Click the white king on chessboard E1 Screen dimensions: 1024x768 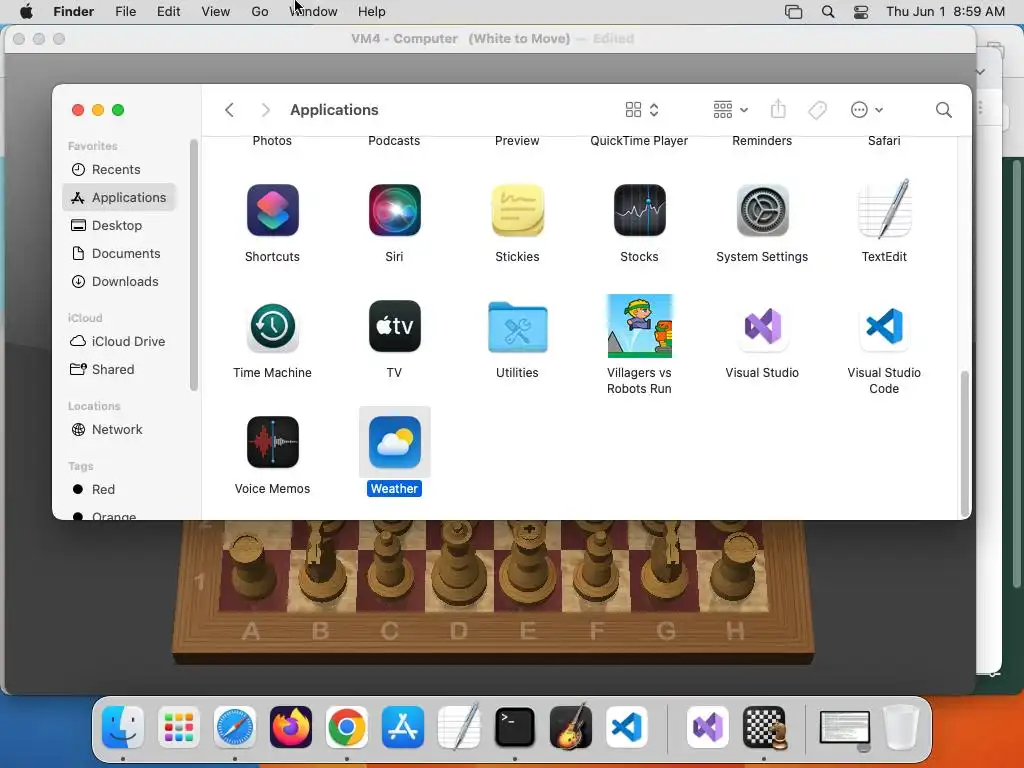pos(529,562)
